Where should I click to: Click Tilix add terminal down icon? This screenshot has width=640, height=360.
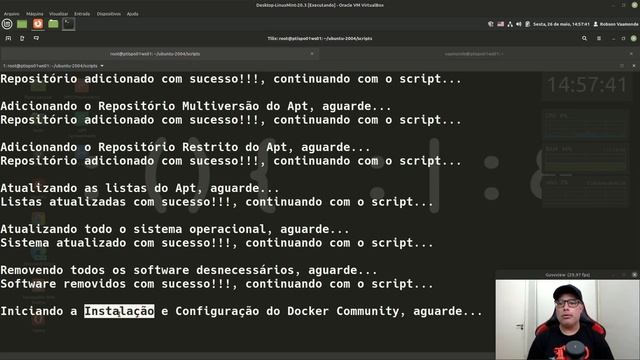click(36, 38)
